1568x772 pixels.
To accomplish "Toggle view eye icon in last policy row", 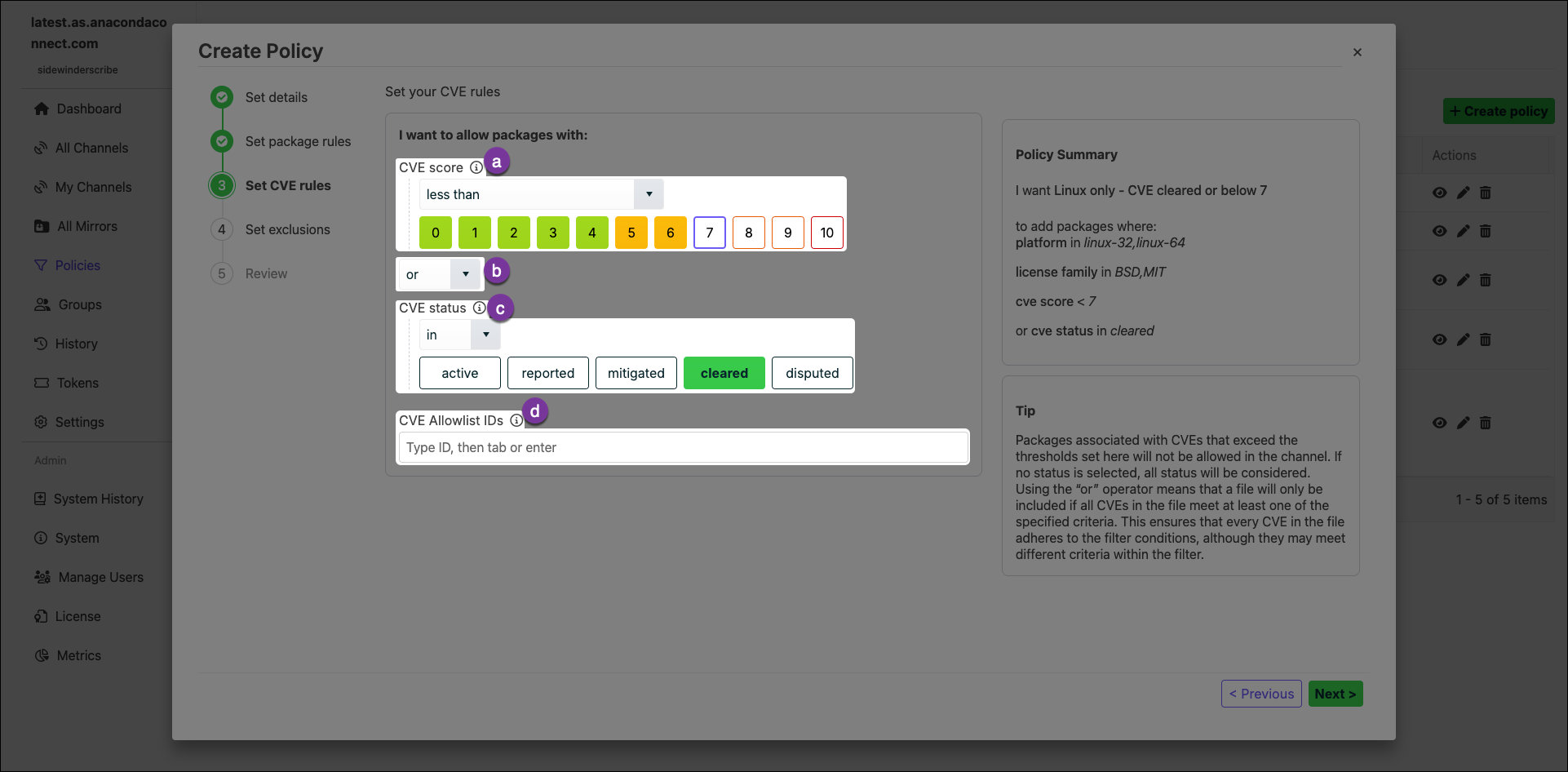I will pyautogui.click(x=1440, y=423).
